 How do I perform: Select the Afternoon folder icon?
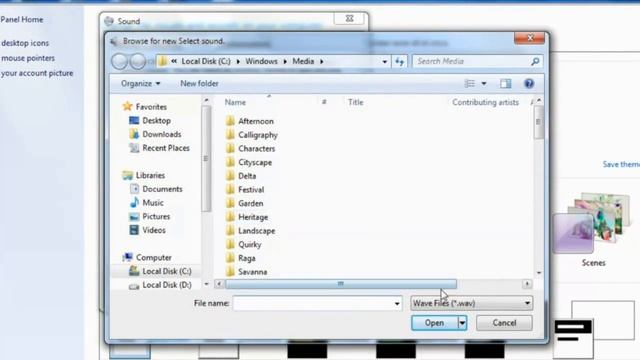tap(230, 121)
